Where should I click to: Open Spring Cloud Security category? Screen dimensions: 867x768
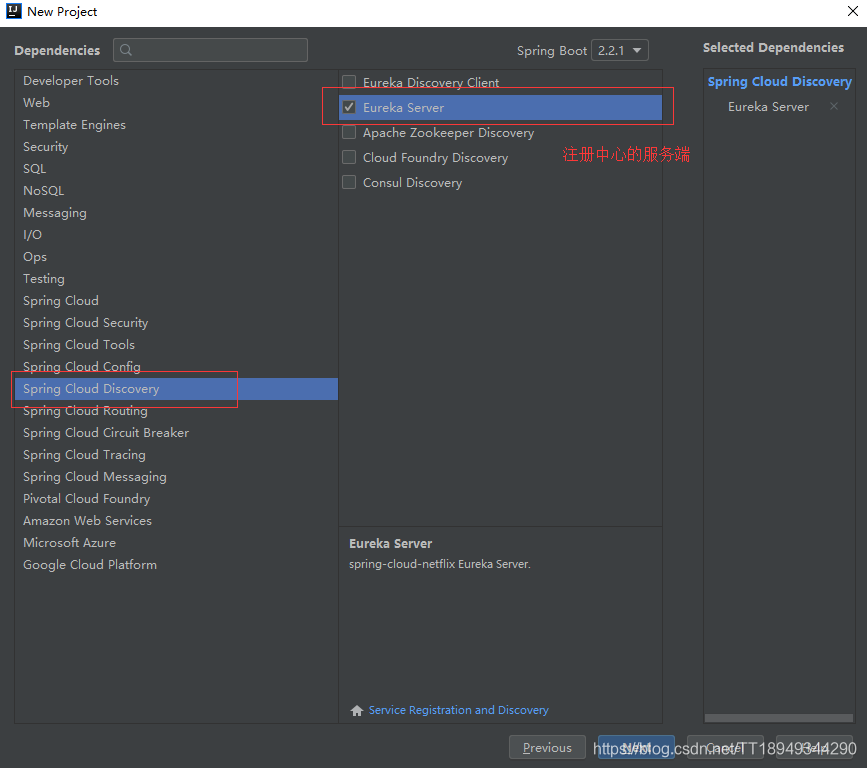(176, 323)
